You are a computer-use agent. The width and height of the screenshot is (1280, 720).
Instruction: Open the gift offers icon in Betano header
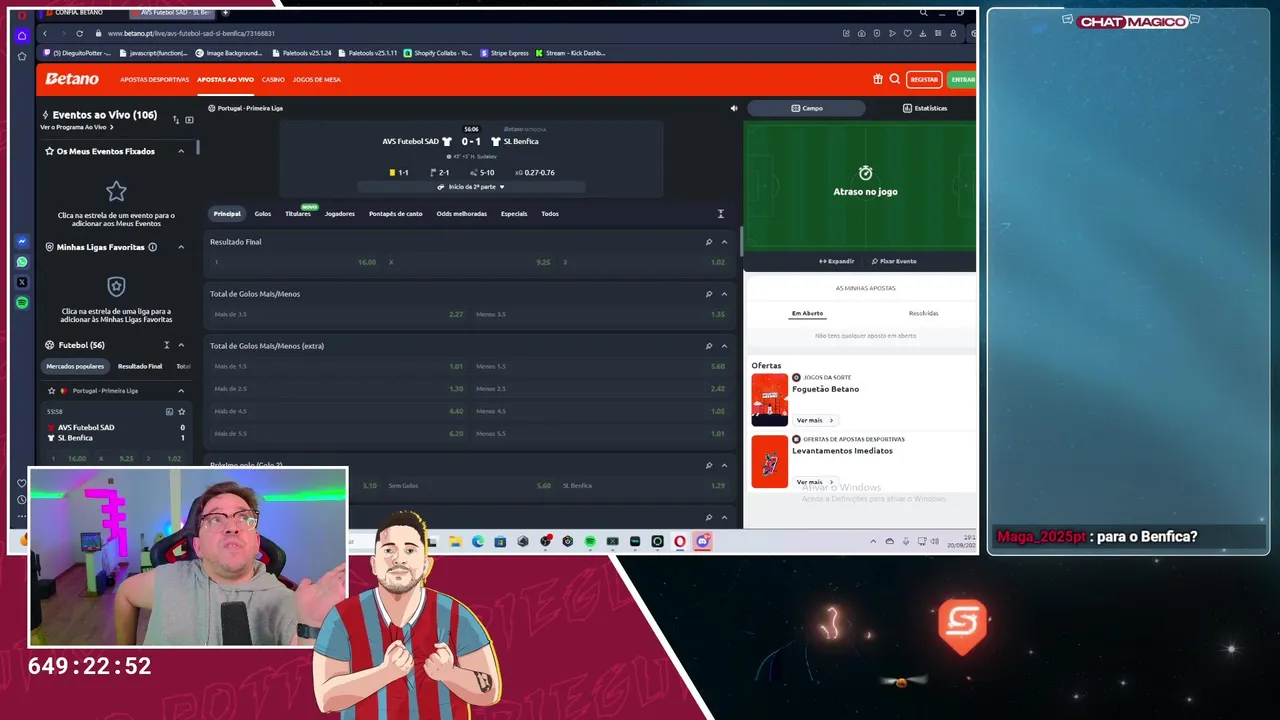pyautogui.click(x=878, y=79)
